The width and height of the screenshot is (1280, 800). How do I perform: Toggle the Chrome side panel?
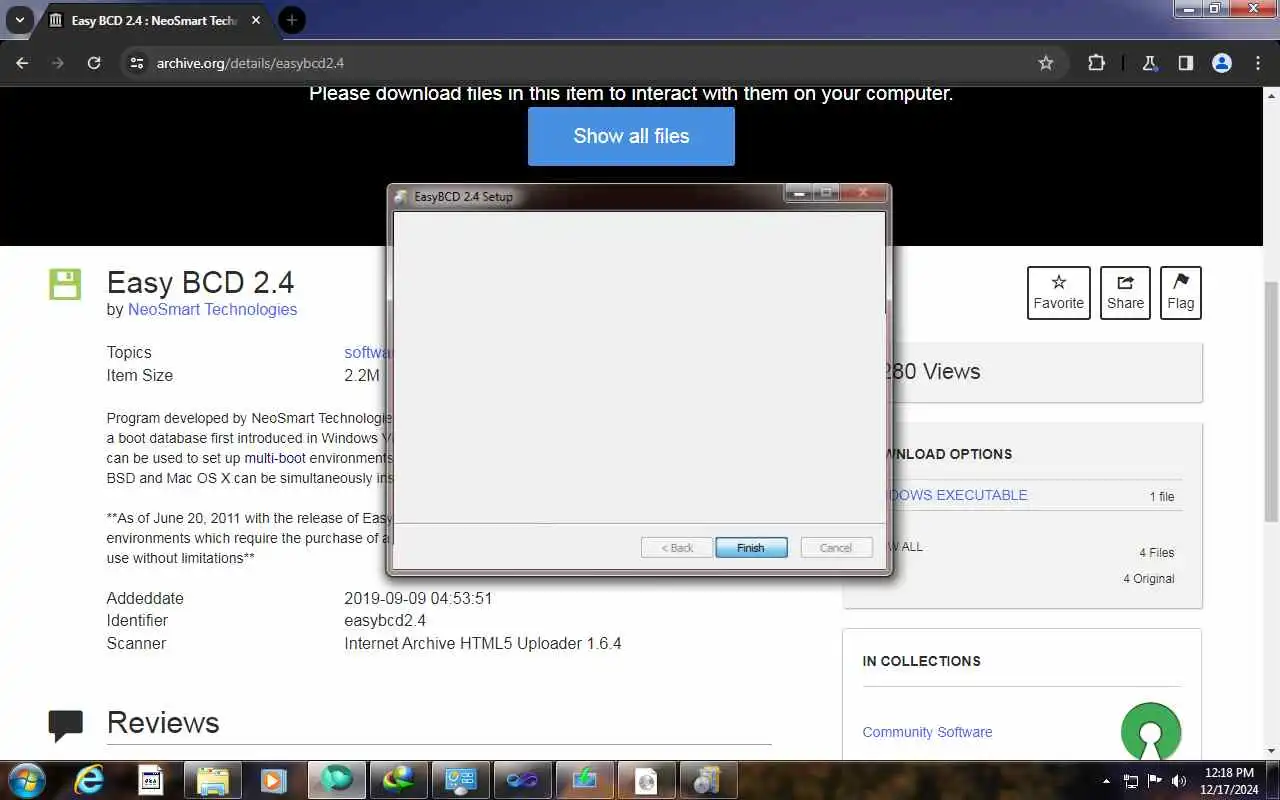tap(1186, 63)
